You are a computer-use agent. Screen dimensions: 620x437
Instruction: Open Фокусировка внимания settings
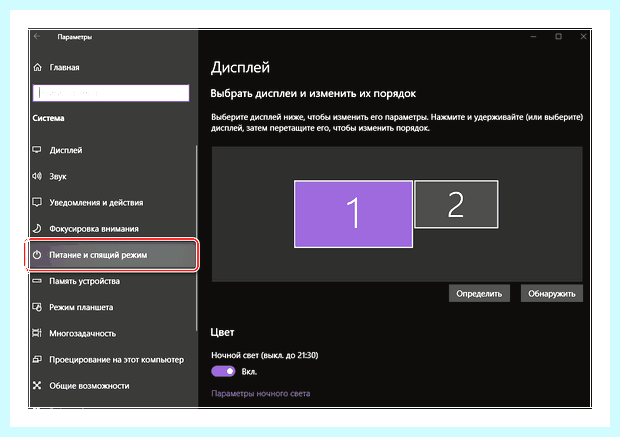click(94, 229)
